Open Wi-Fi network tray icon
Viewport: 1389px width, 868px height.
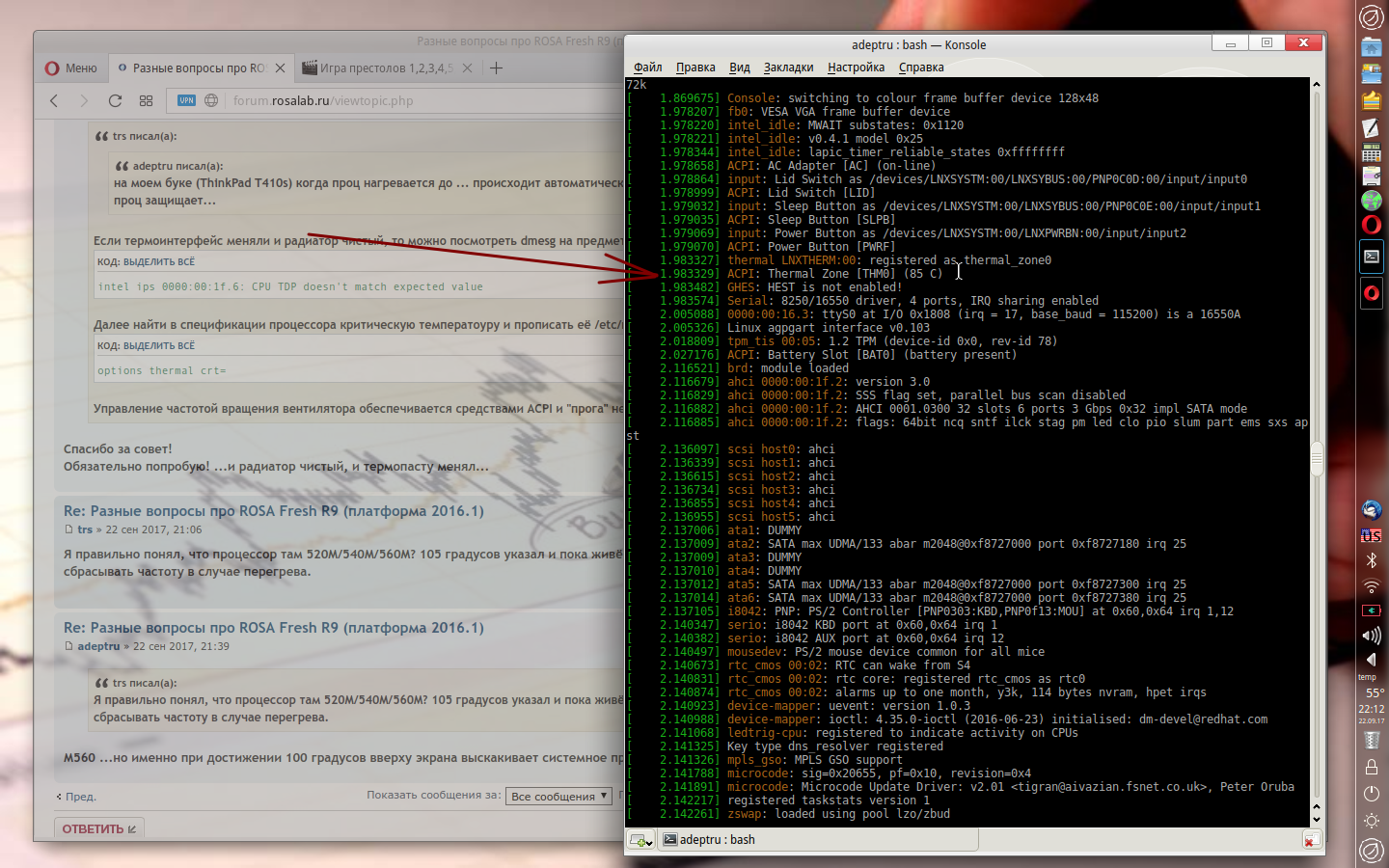pos(1371,585)
